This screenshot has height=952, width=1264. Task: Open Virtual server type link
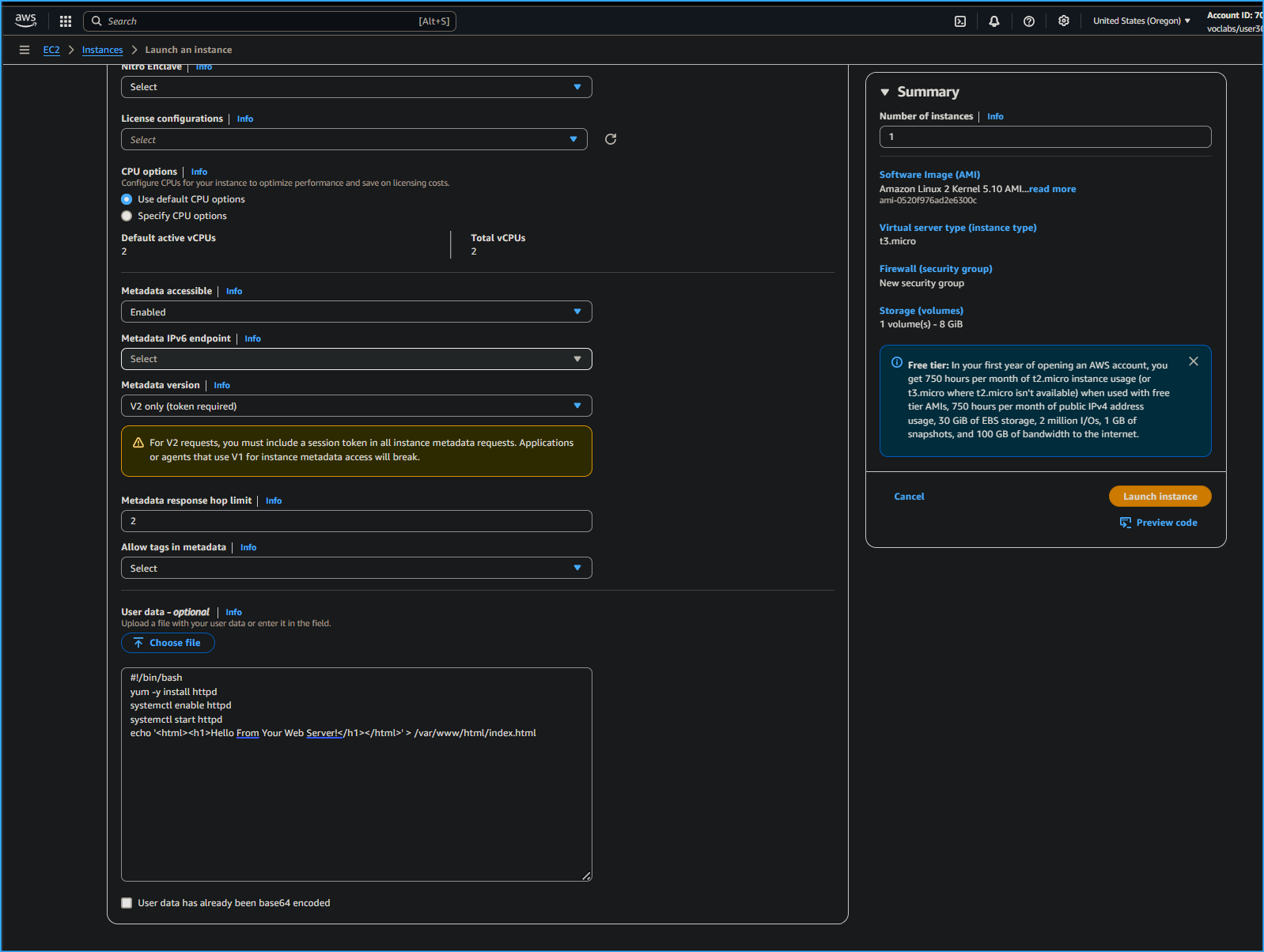(958, 228)
